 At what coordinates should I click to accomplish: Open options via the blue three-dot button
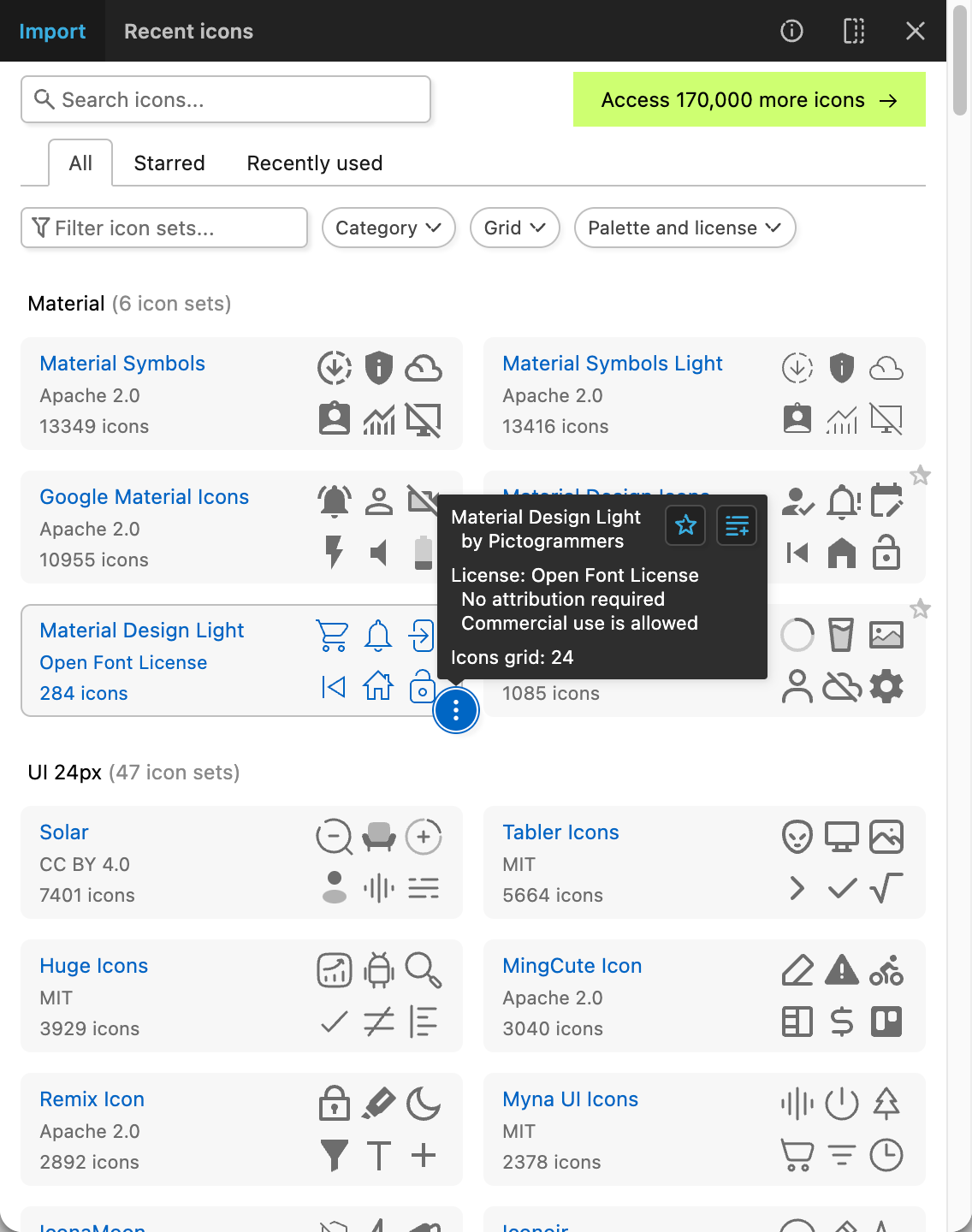[x=456, y=710]
